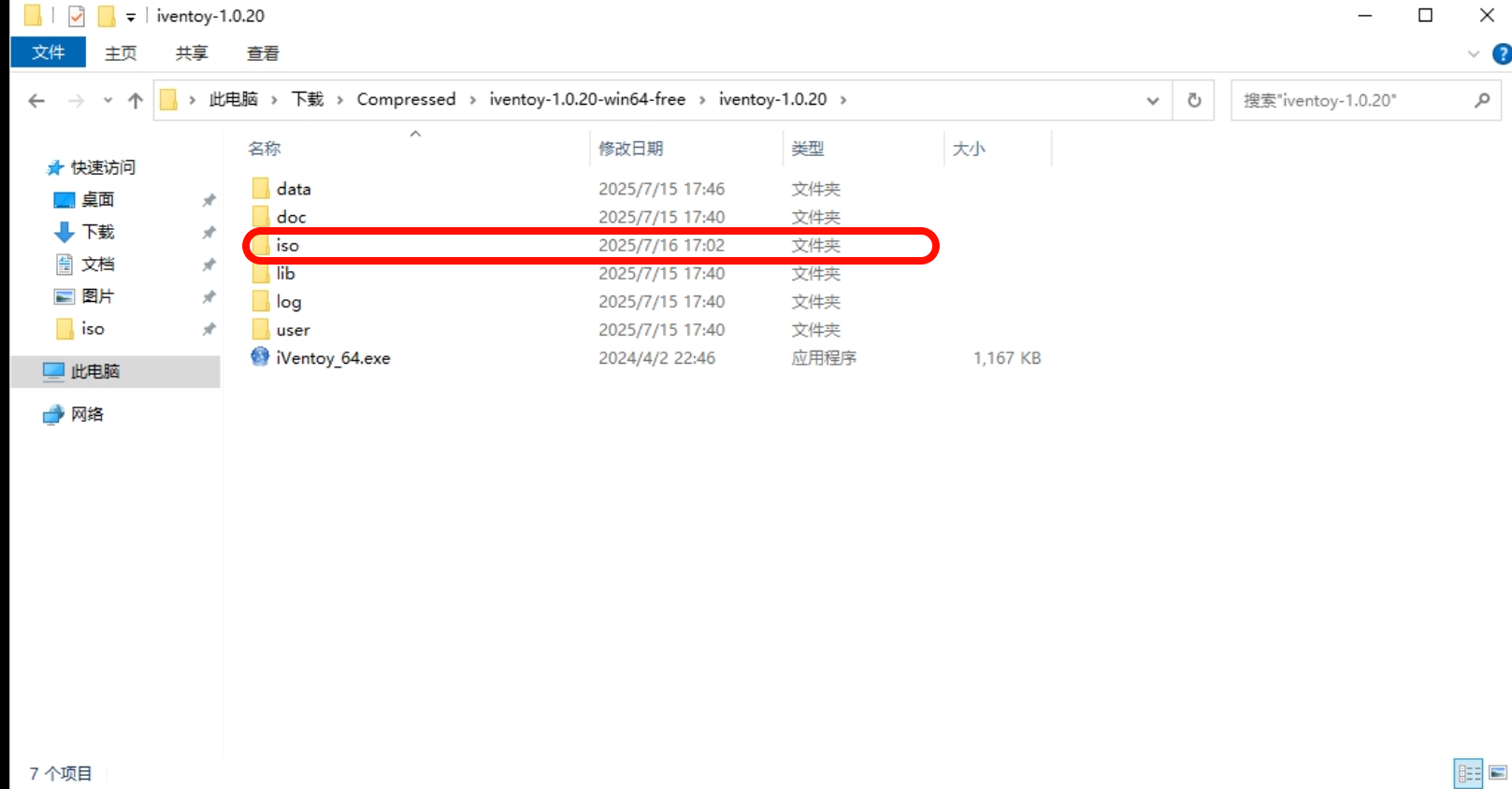Click 此电脑 in the address bar
The height and width of the screenshot is (789, 1512).
233,99
